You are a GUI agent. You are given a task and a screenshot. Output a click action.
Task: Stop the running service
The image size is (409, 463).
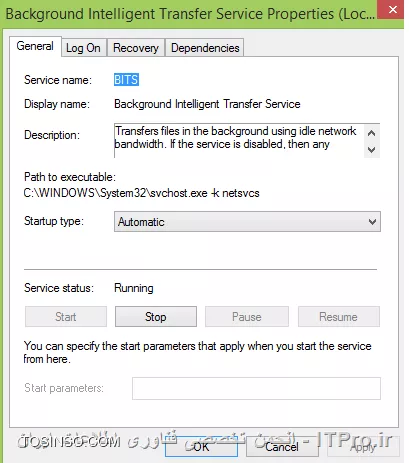click(x=156, y=317)
